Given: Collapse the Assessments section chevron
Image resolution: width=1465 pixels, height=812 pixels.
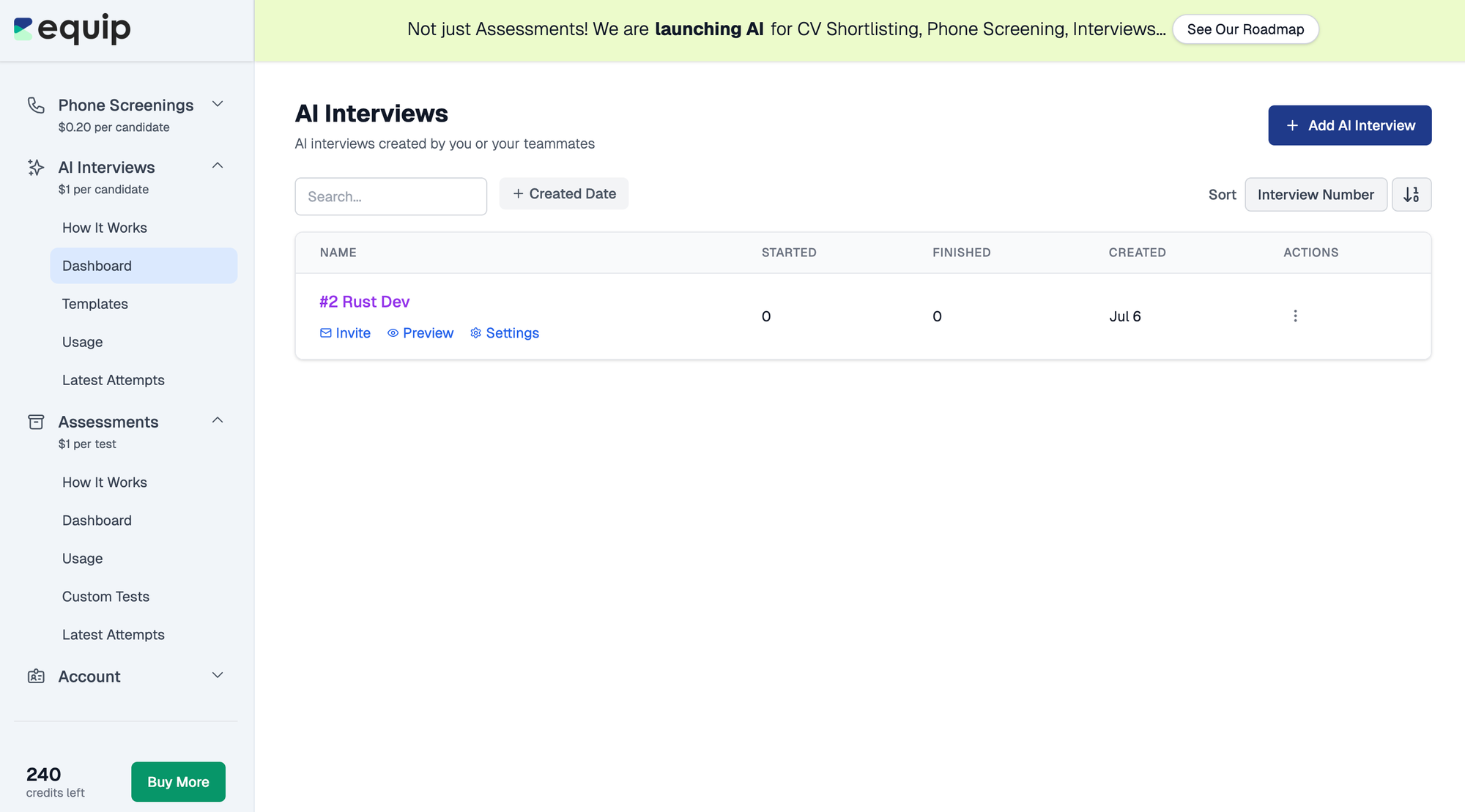Looking at the screenshot, I should 218,420.
